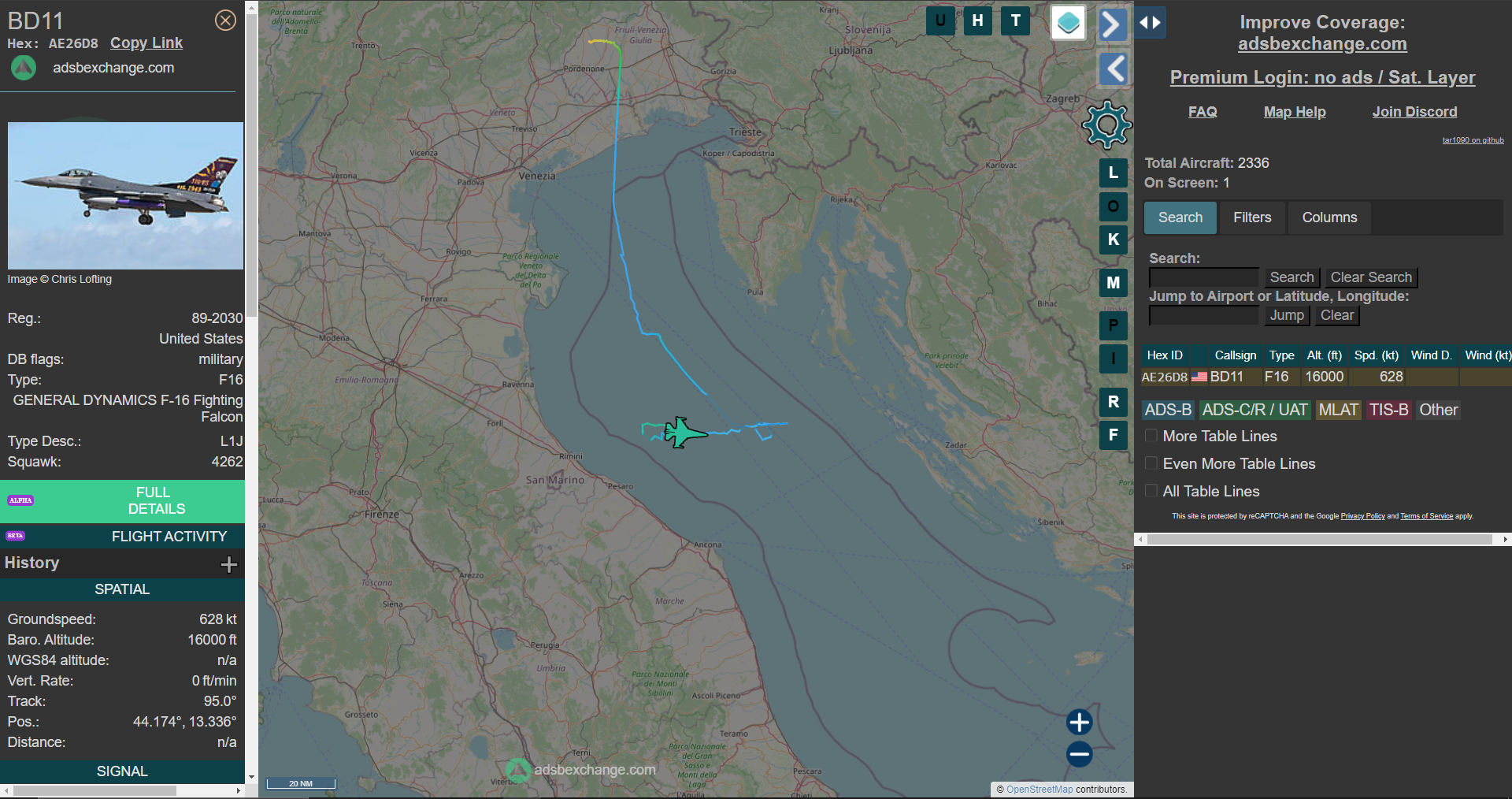The width and height of the screenshot is (1512, 799).
Task: Toggle the TIS-B source filter
Action: pyautogui.click(x=1388, y=410)
